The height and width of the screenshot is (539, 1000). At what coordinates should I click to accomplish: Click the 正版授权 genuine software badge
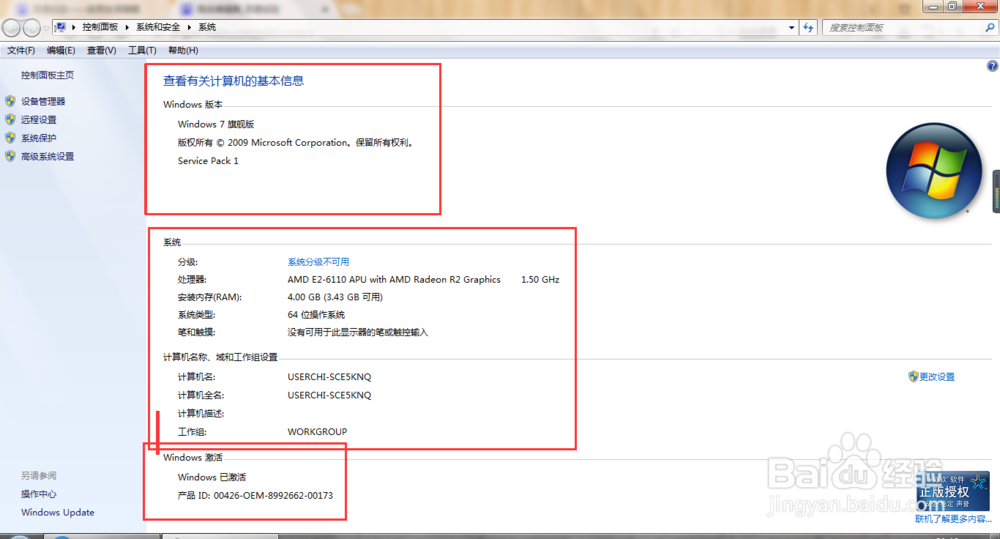tap(953, 491)
